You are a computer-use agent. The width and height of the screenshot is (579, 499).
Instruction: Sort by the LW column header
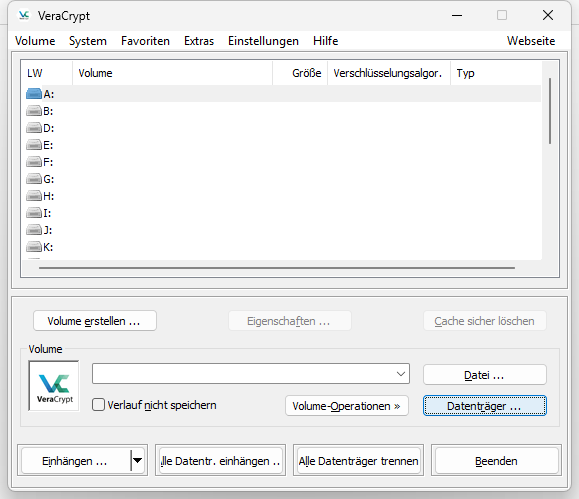[x=47, y=73]
